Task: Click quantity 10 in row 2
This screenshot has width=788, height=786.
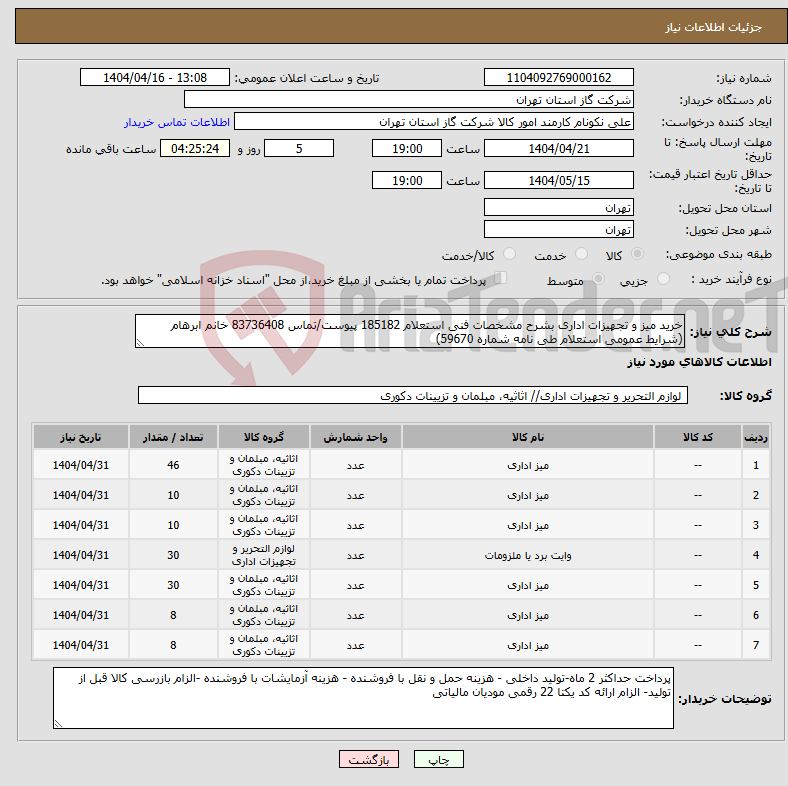Action: (173, 495)
